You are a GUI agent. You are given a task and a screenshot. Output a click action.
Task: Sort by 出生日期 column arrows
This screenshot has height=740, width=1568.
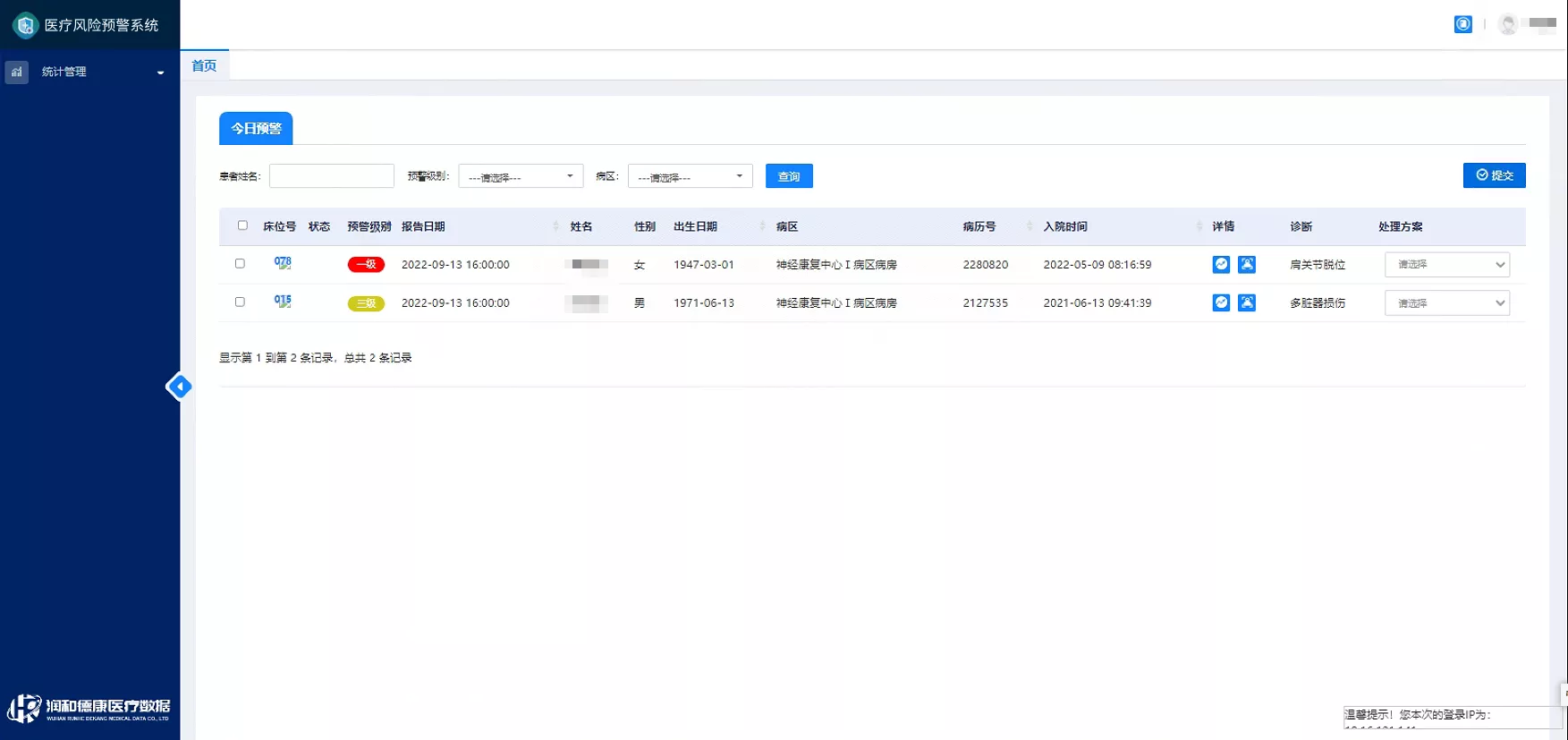[x=763, y=226]
